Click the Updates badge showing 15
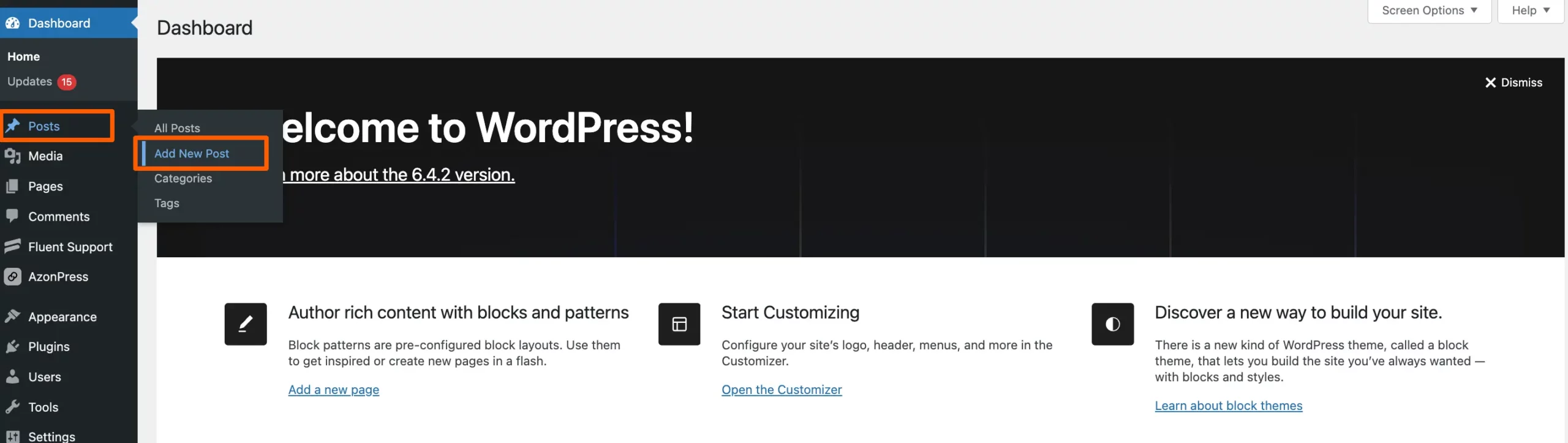Screen dimensions: 1568x443 click(67, 81)
